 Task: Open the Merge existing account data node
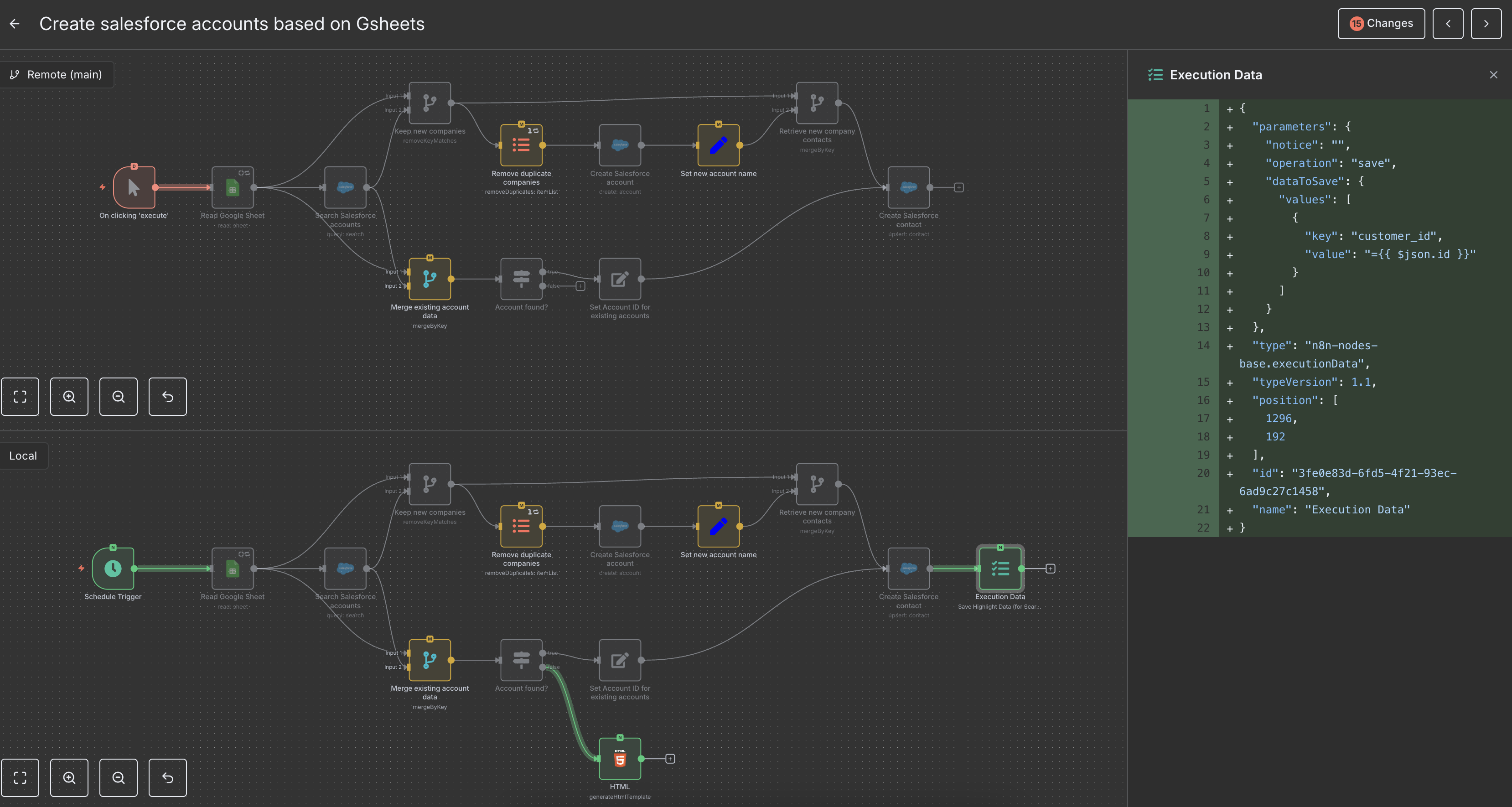pyautogui.click(x=430, y=660)
